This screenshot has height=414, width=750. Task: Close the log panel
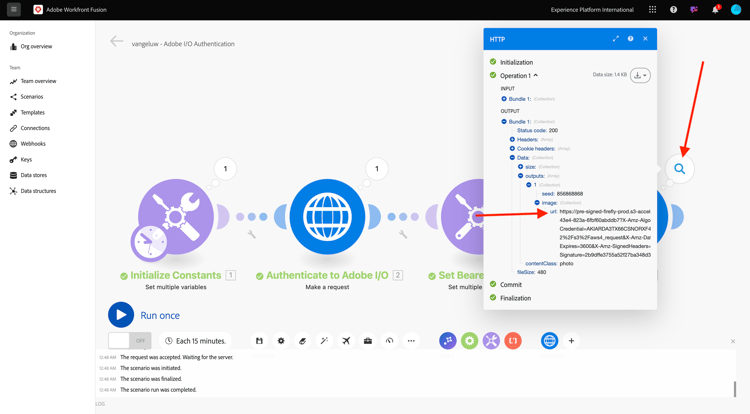coord(733,341)
